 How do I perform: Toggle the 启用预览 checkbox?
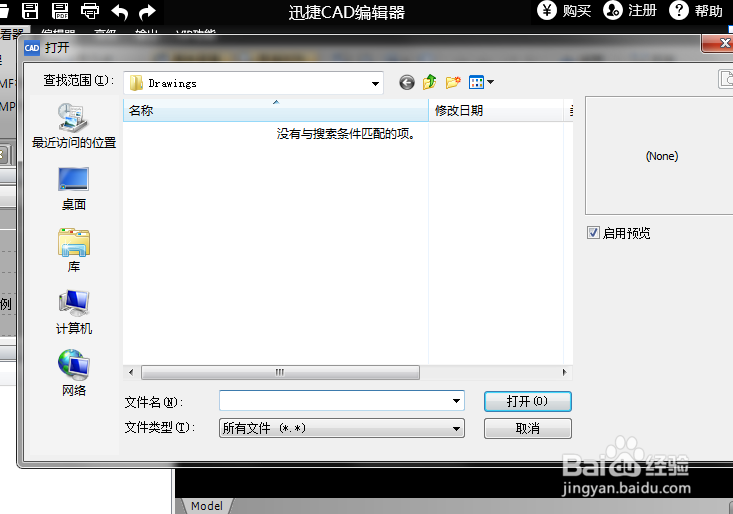point(593,233)
